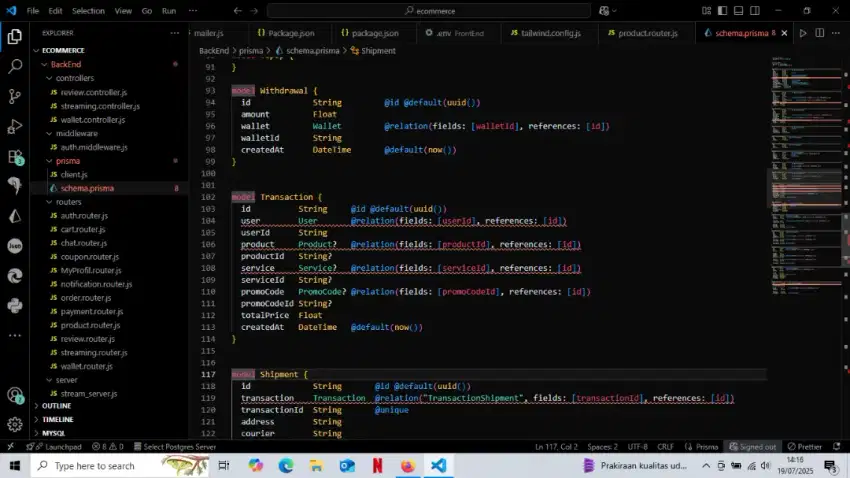Click the Shipment breadcrumb item

point(373,50)
